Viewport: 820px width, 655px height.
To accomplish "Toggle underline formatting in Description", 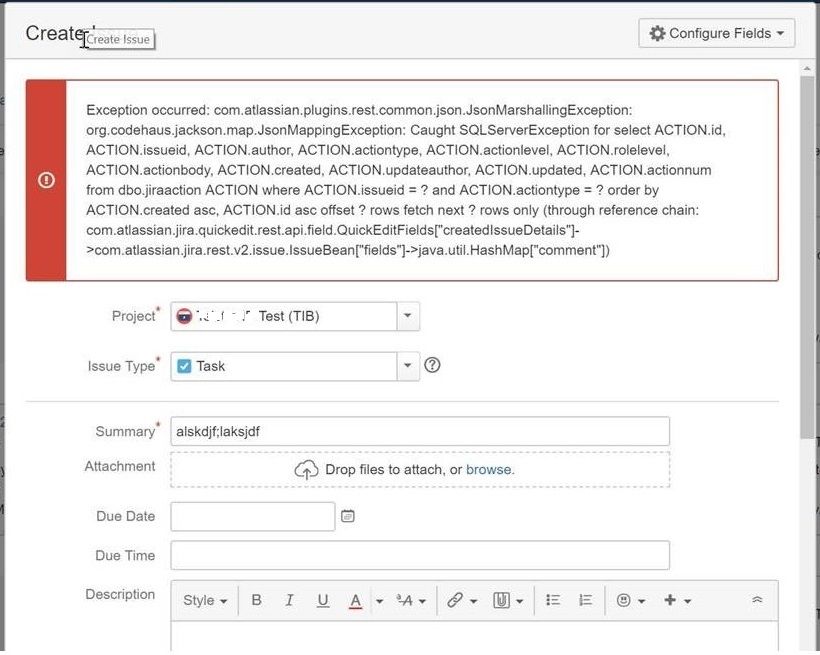I will pyautogui.click(x=323, y=600).
